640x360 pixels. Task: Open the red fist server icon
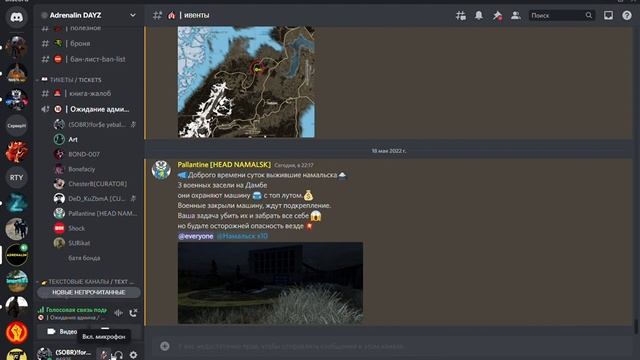[x=16, y=332]
